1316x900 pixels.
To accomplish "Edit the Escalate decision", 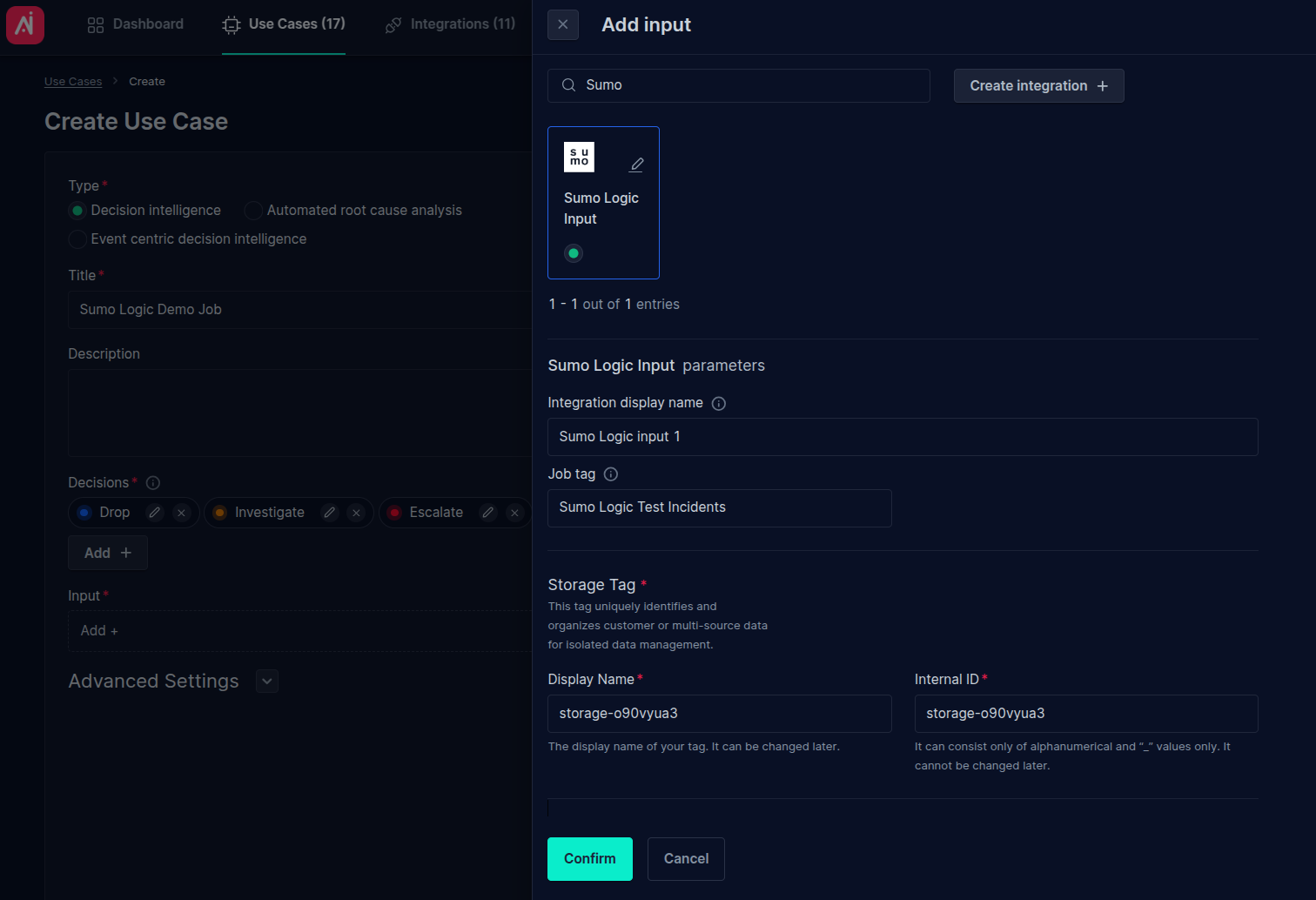I will [488, 513].
